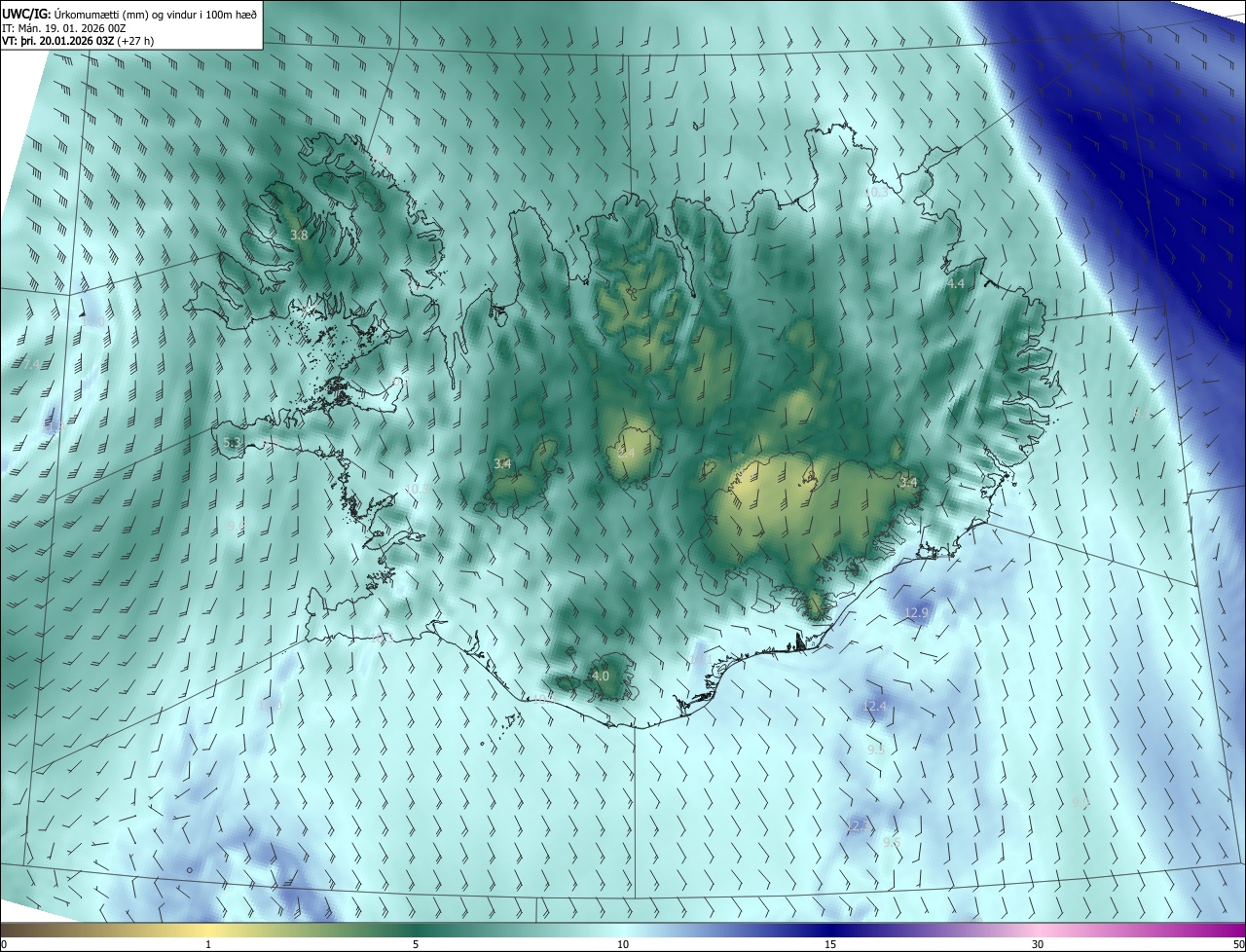This screenshot has height=952, width=1246.
Task: Click the 1 tick on the color scale
Action: coord(209,945)
